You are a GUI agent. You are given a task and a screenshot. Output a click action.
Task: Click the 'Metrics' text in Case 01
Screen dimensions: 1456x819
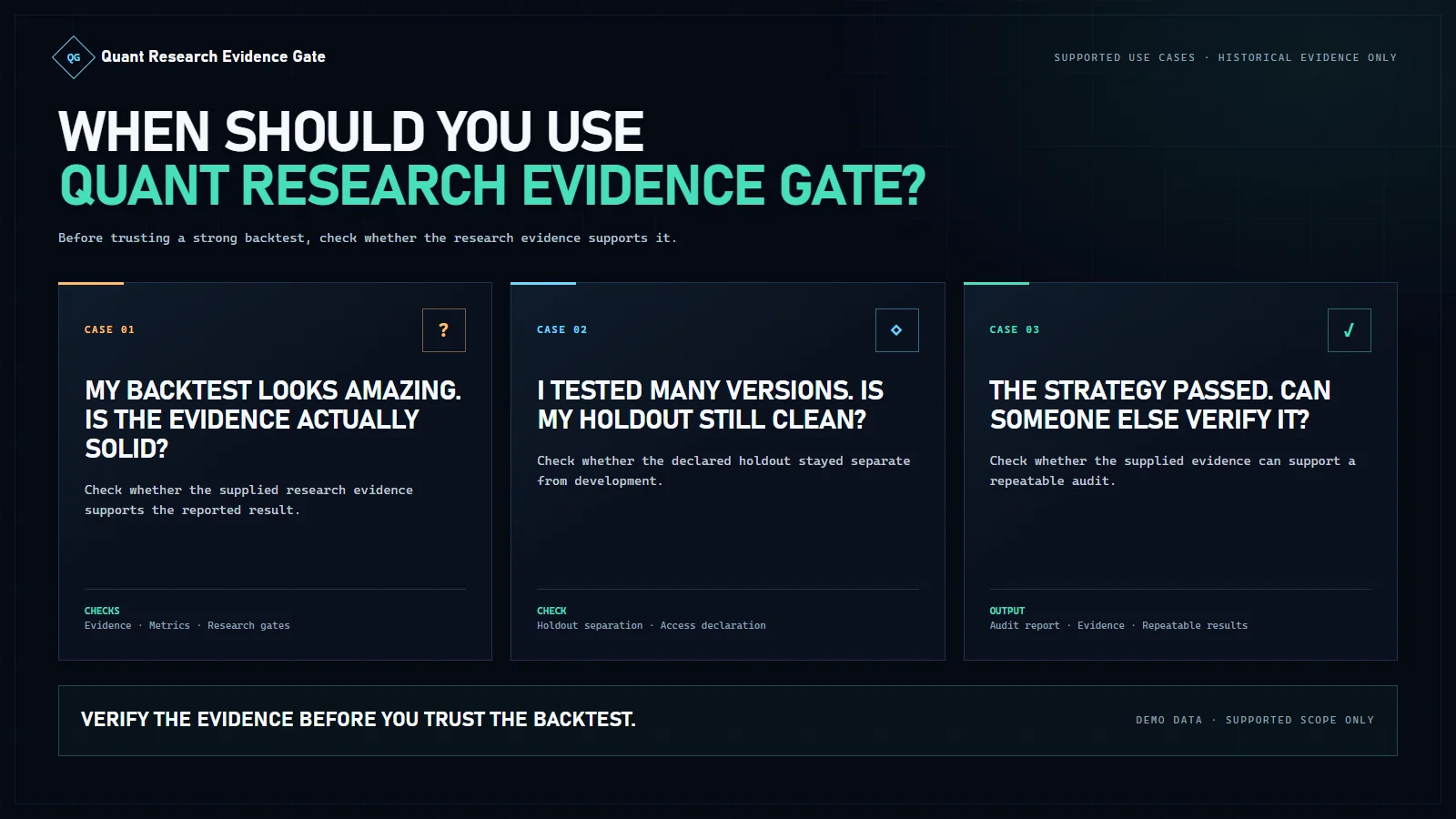coord(169,625)
